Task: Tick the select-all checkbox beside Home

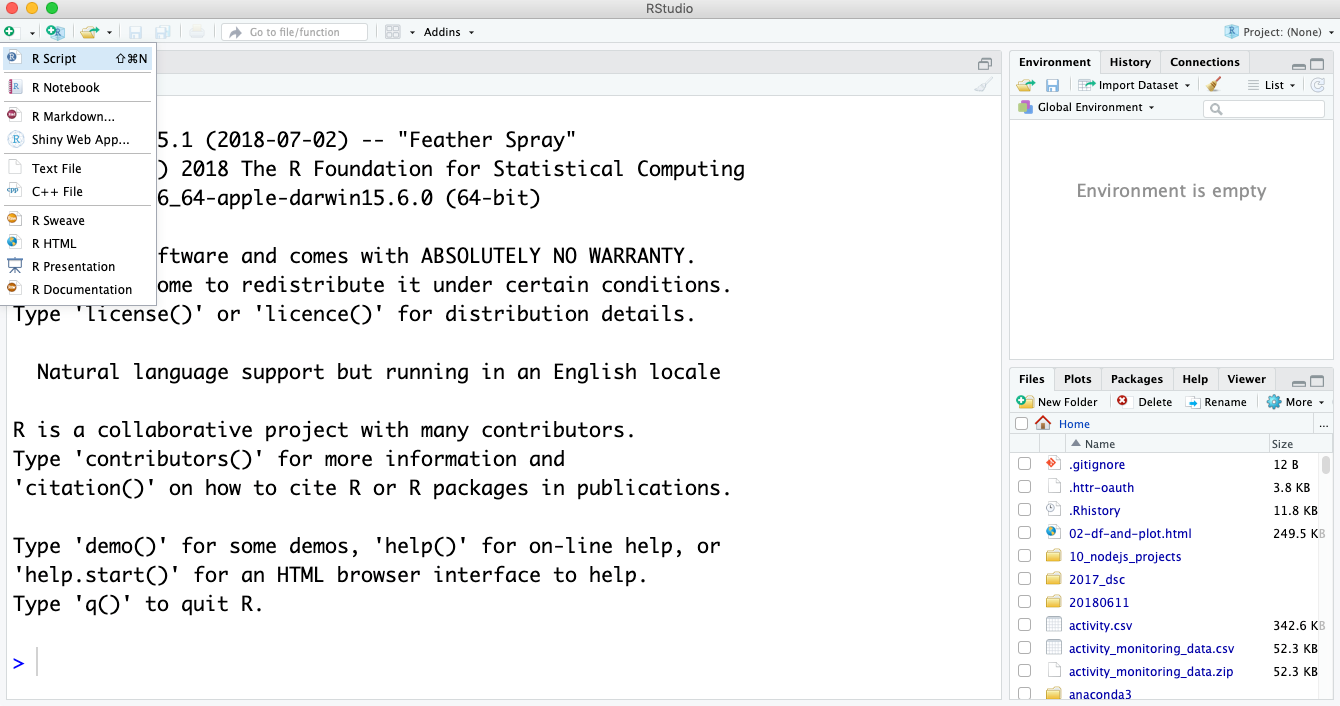Action: point(1022,424)
